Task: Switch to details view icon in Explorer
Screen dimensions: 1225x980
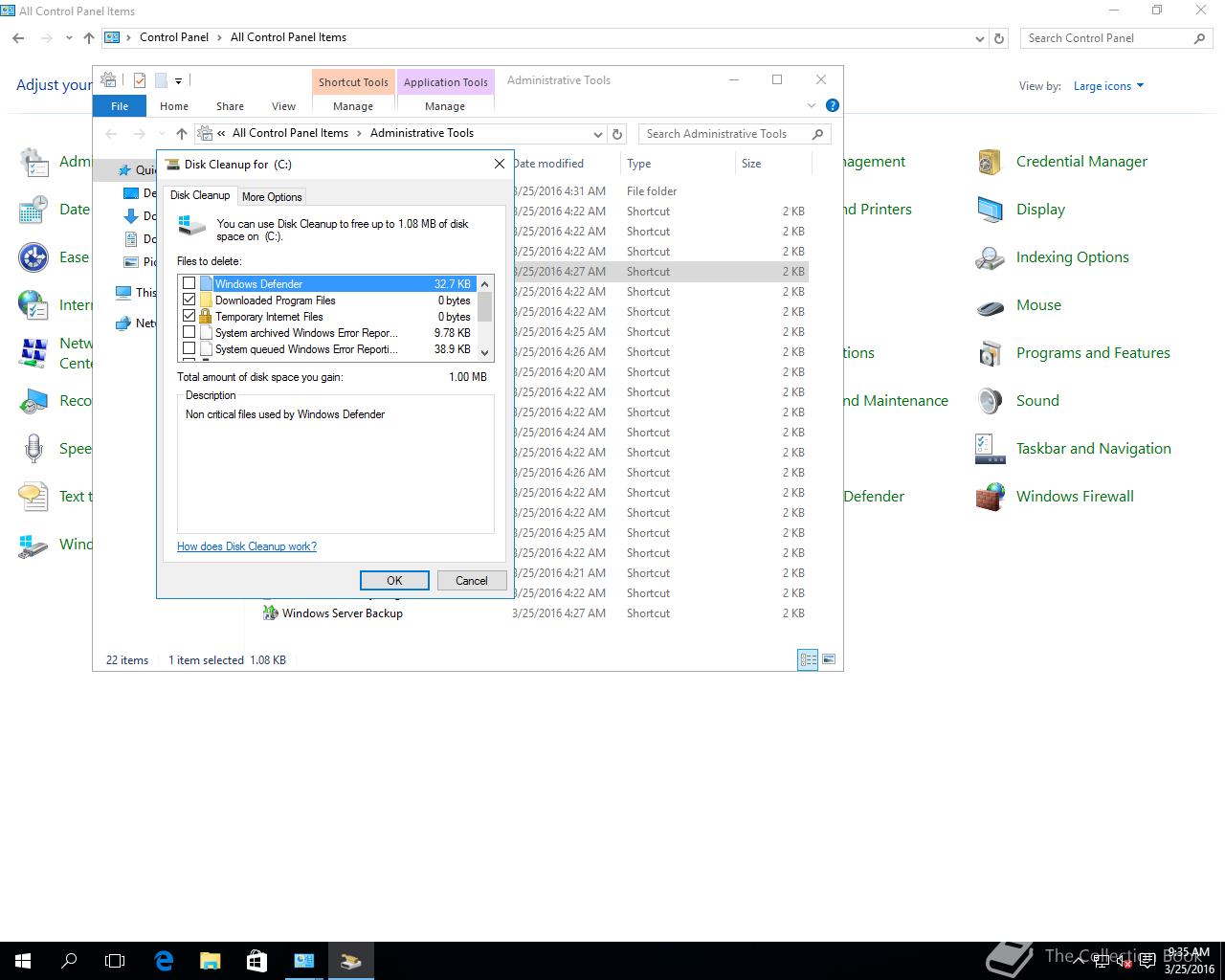Action: [808, 659]
